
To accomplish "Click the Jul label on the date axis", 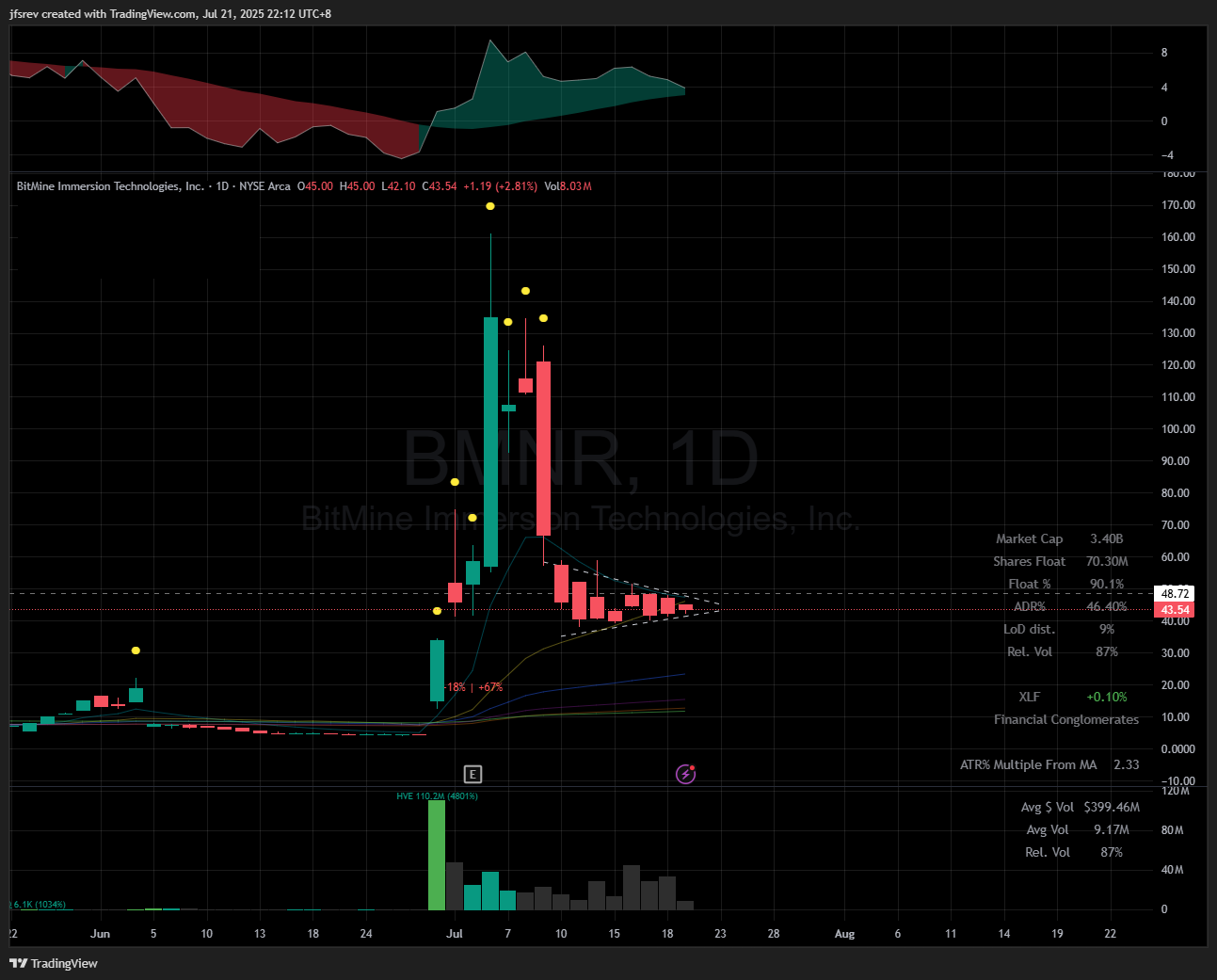I will pyautogui.click(x=455, y=934).
